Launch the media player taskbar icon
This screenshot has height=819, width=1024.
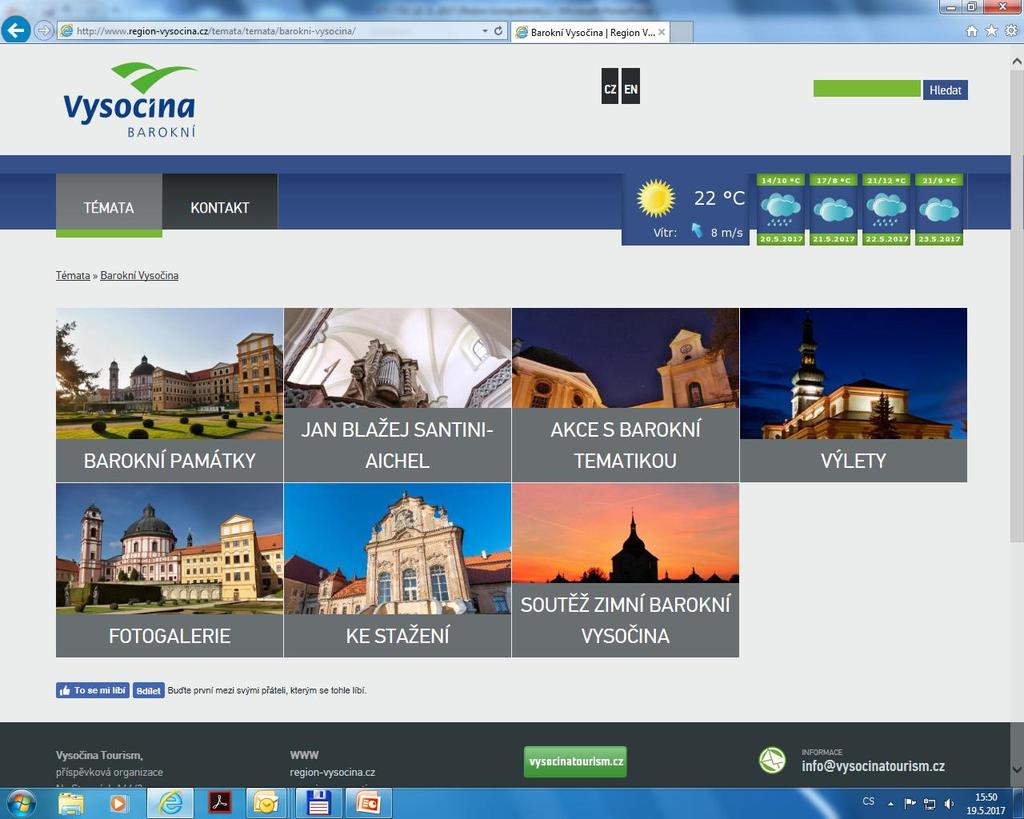click(119, 803)
